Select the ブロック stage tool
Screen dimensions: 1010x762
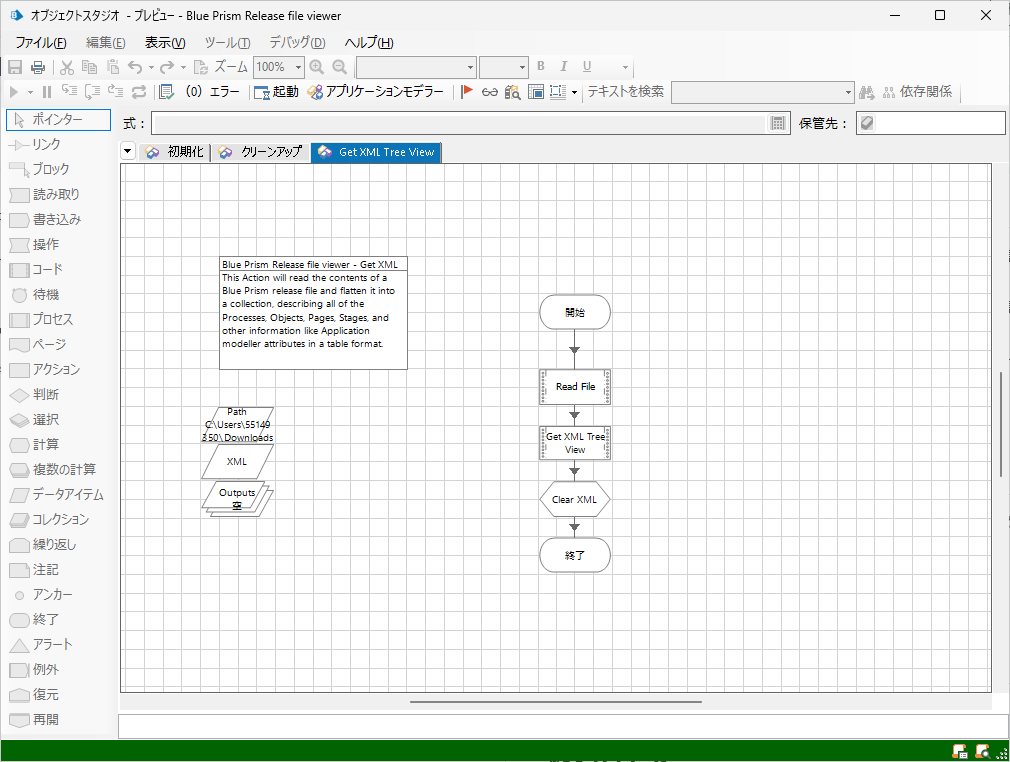point(40,169)
